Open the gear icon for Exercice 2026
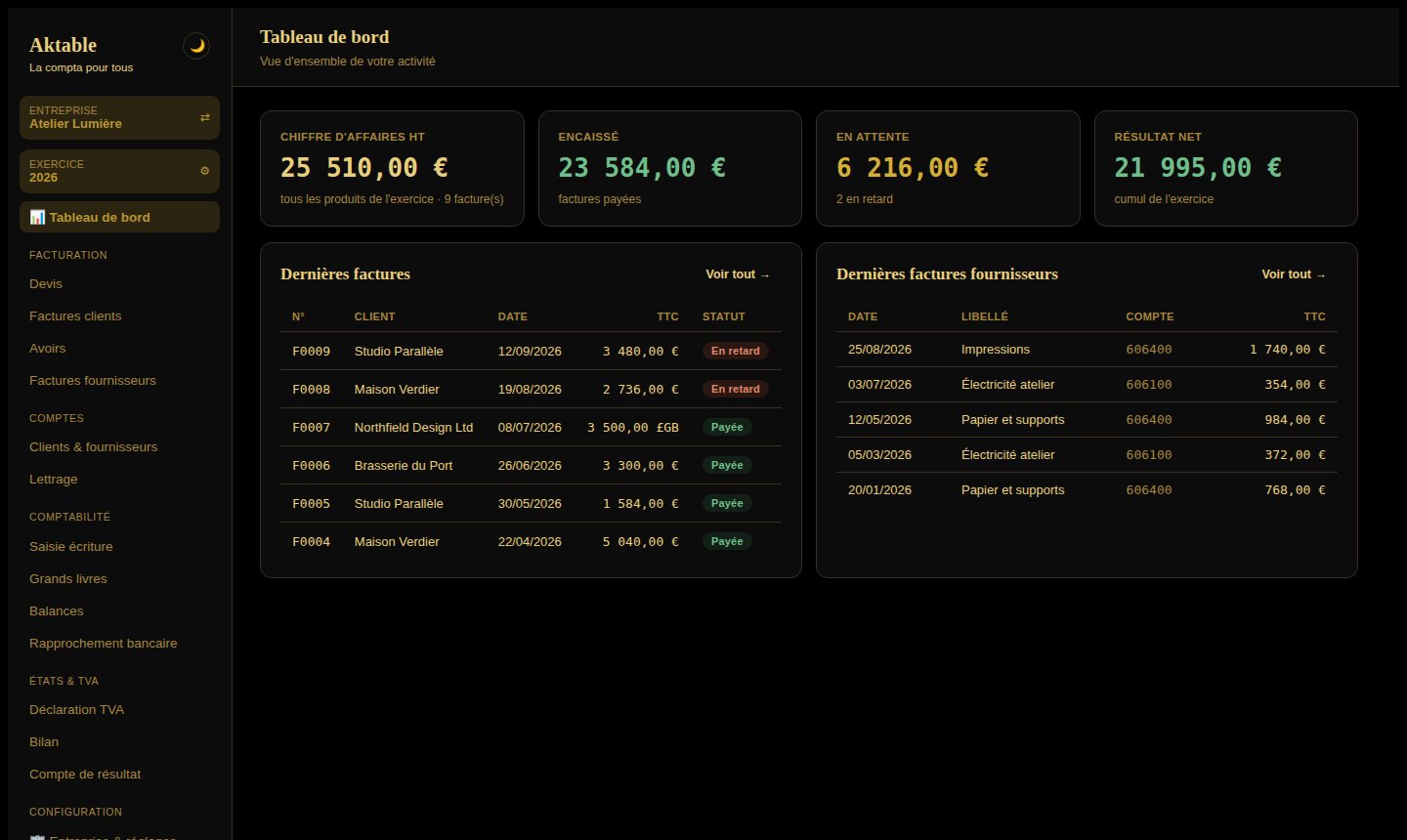 [204, 171]
